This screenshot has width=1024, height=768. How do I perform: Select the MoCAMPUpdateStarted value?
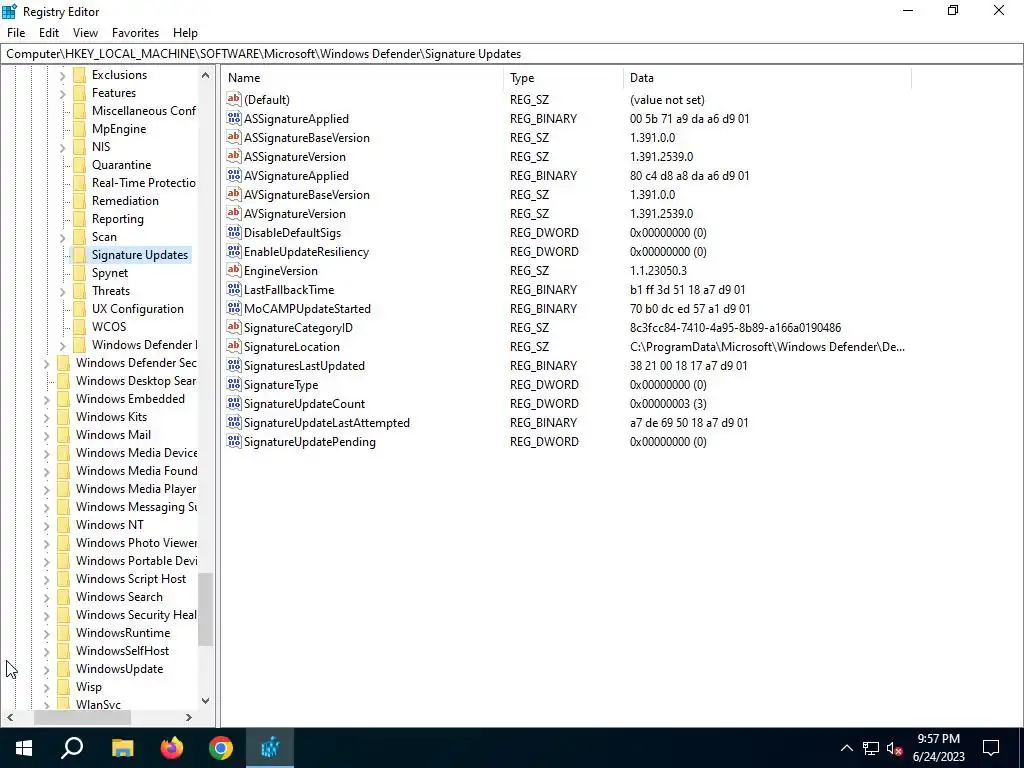click(307, 308)
